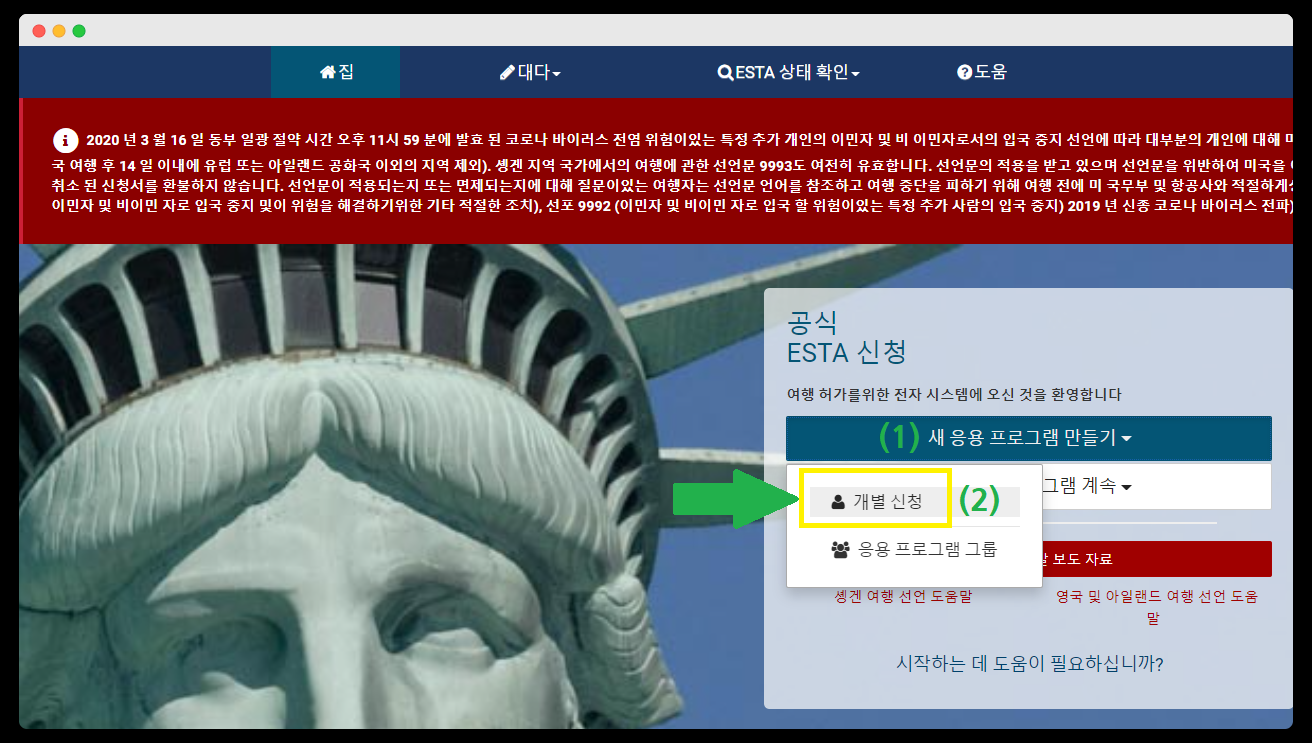The image size is (1312, 743).
Task: Click 시작하는 데 도움이 필요하십니까? link
Action: tap(1029, 663)
